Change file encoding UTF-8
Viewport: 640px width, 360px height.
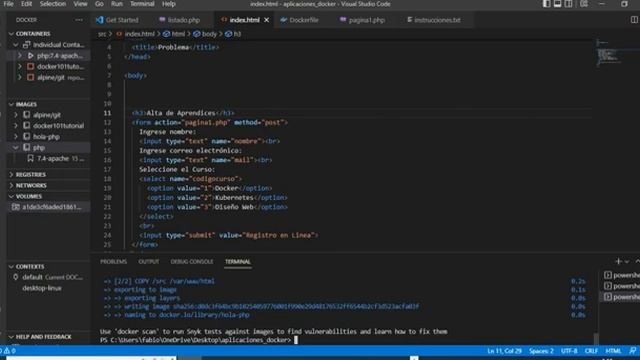569,351
